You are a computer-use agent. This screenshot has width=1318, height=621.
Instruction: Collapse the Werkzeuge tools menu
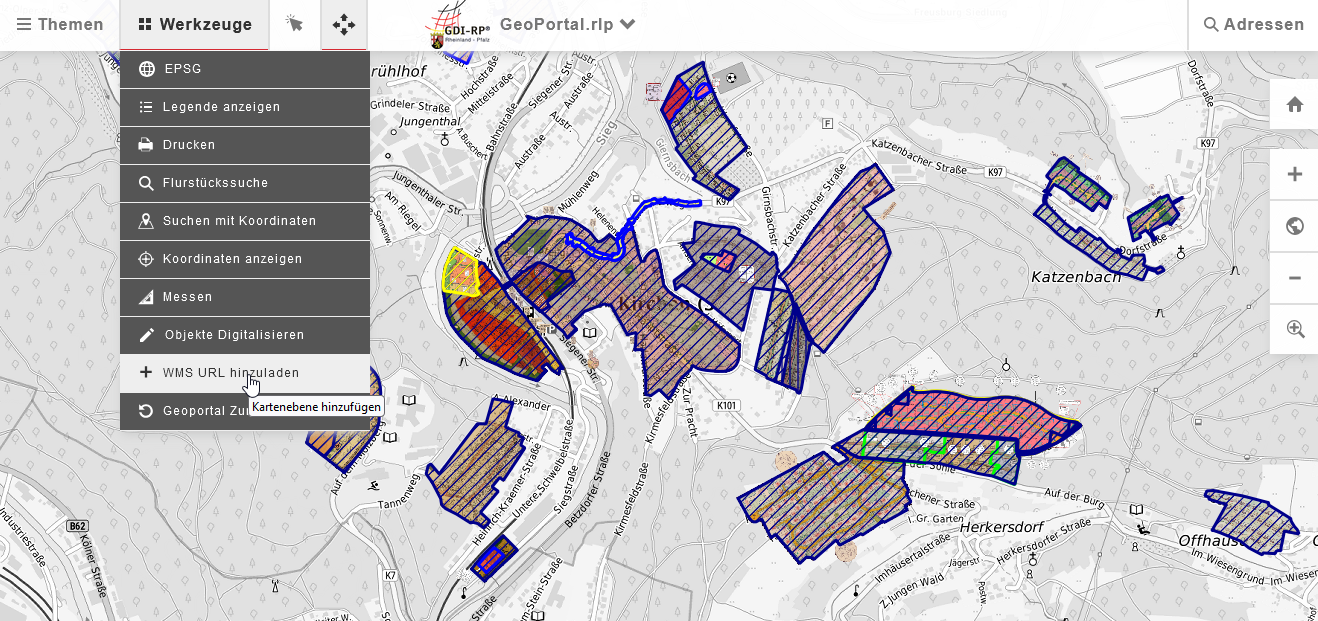195,24
